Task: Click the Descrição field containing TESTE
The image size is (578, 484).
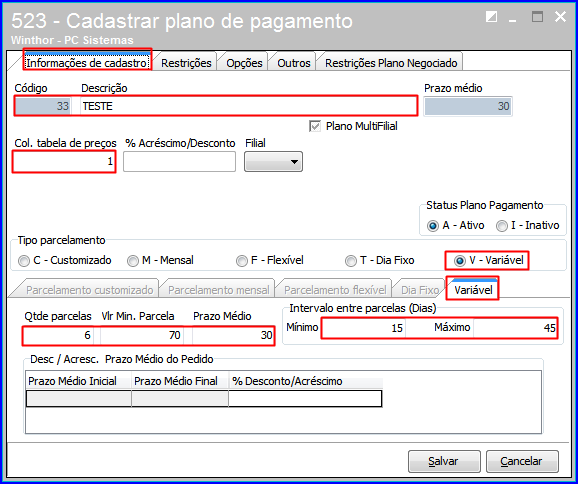Action: pyautogui.click(x=249, y=106)
